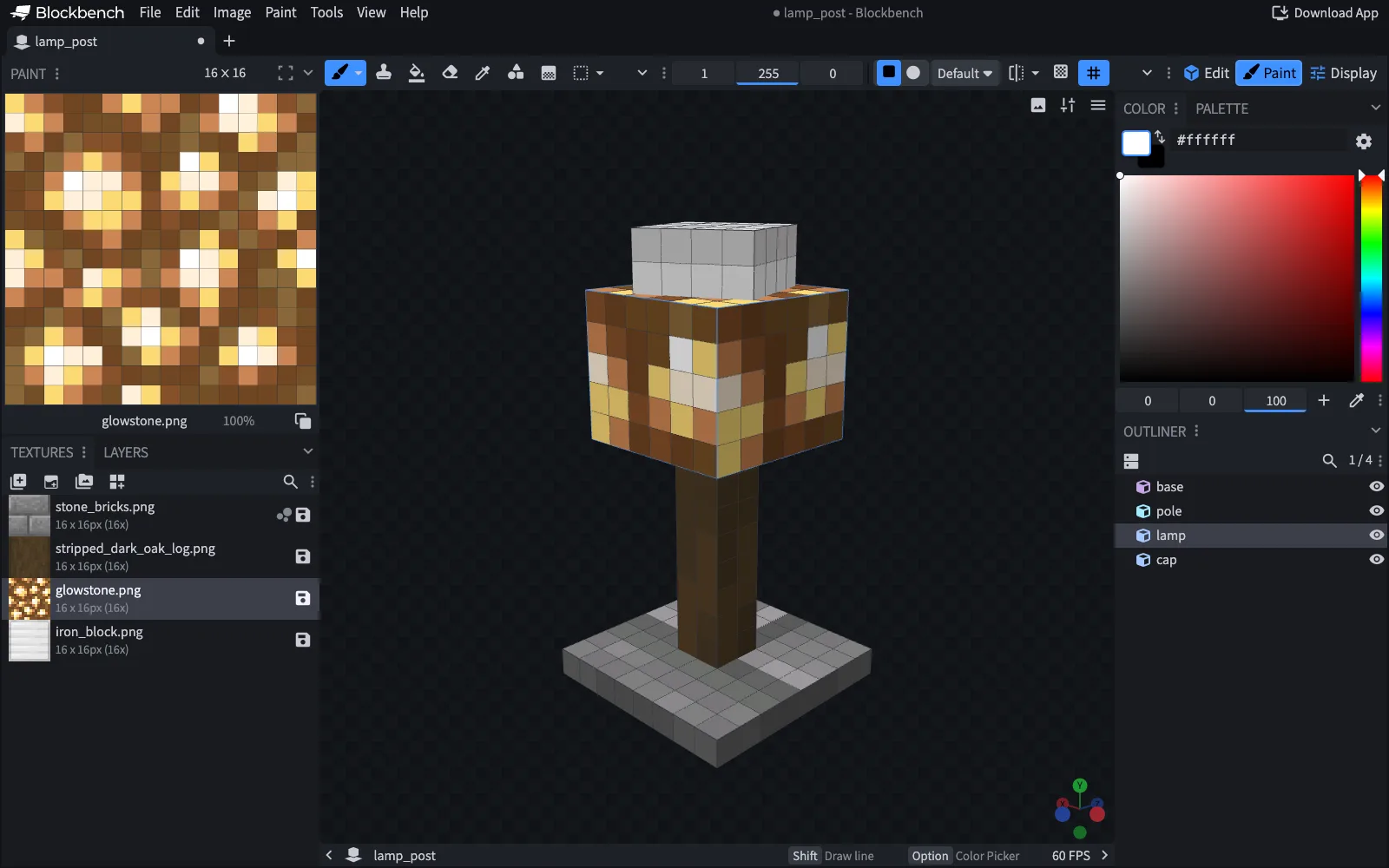Add color to palette plus icon

pos(1323,400)
